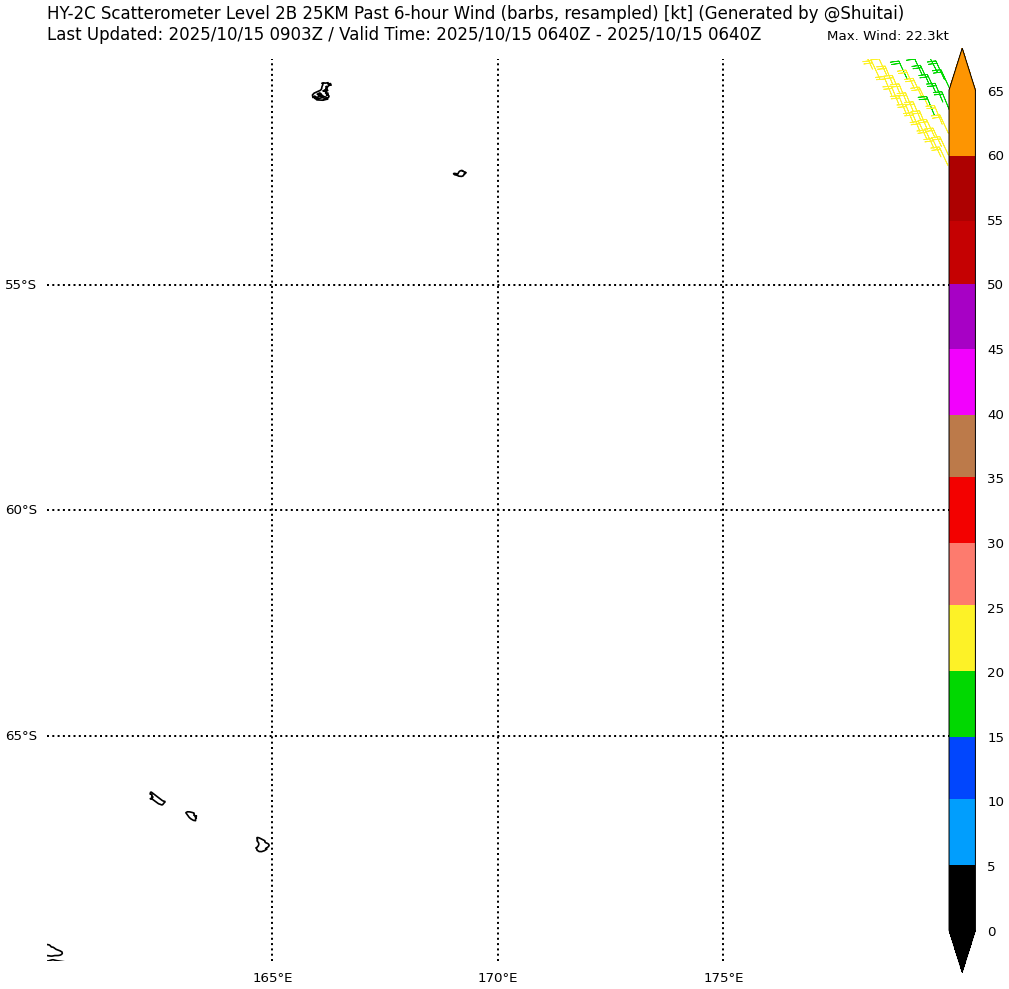The image size is (1009, 989).
Task: Click the orange 60-65 kt colorbar segment
Action: pos(961,123)
